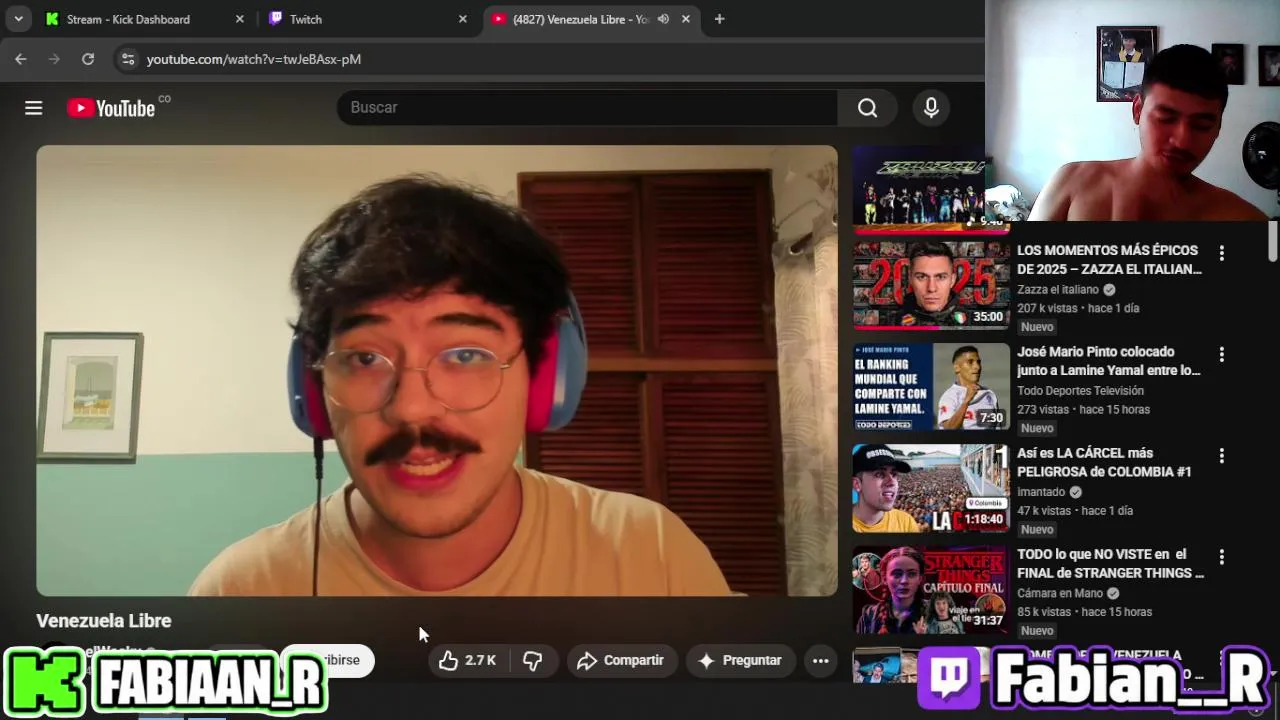
Task: Open more actions ellipsis under video
Action: tap(820, 660)
